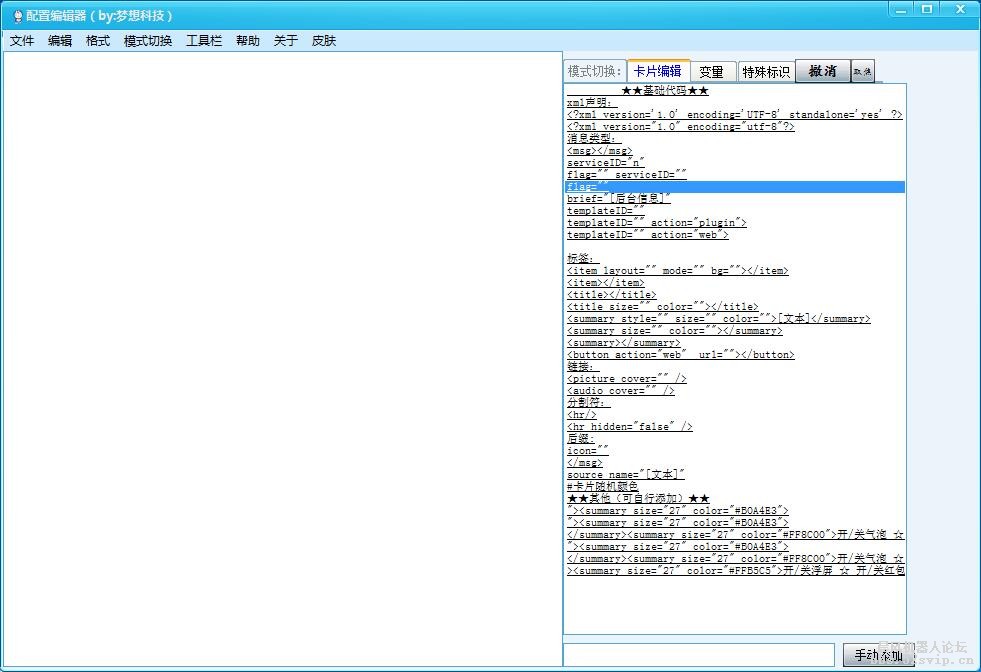Click the small button right of 撤消

tap(862, 71)
